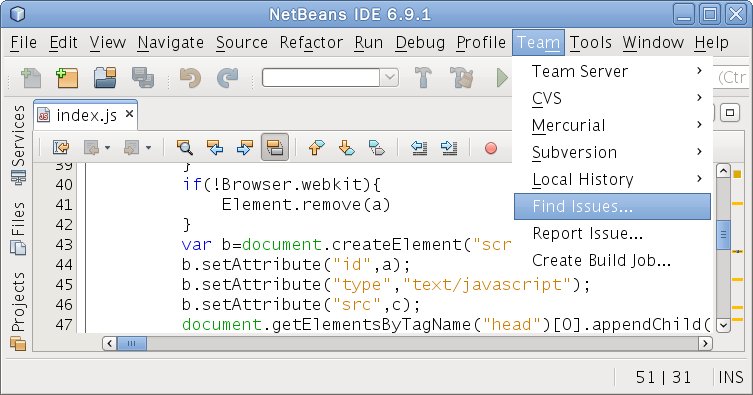Screen dimensions: 753x395
Task: Click the Find Selection magnifier icon
Action: tap(184, 147)
